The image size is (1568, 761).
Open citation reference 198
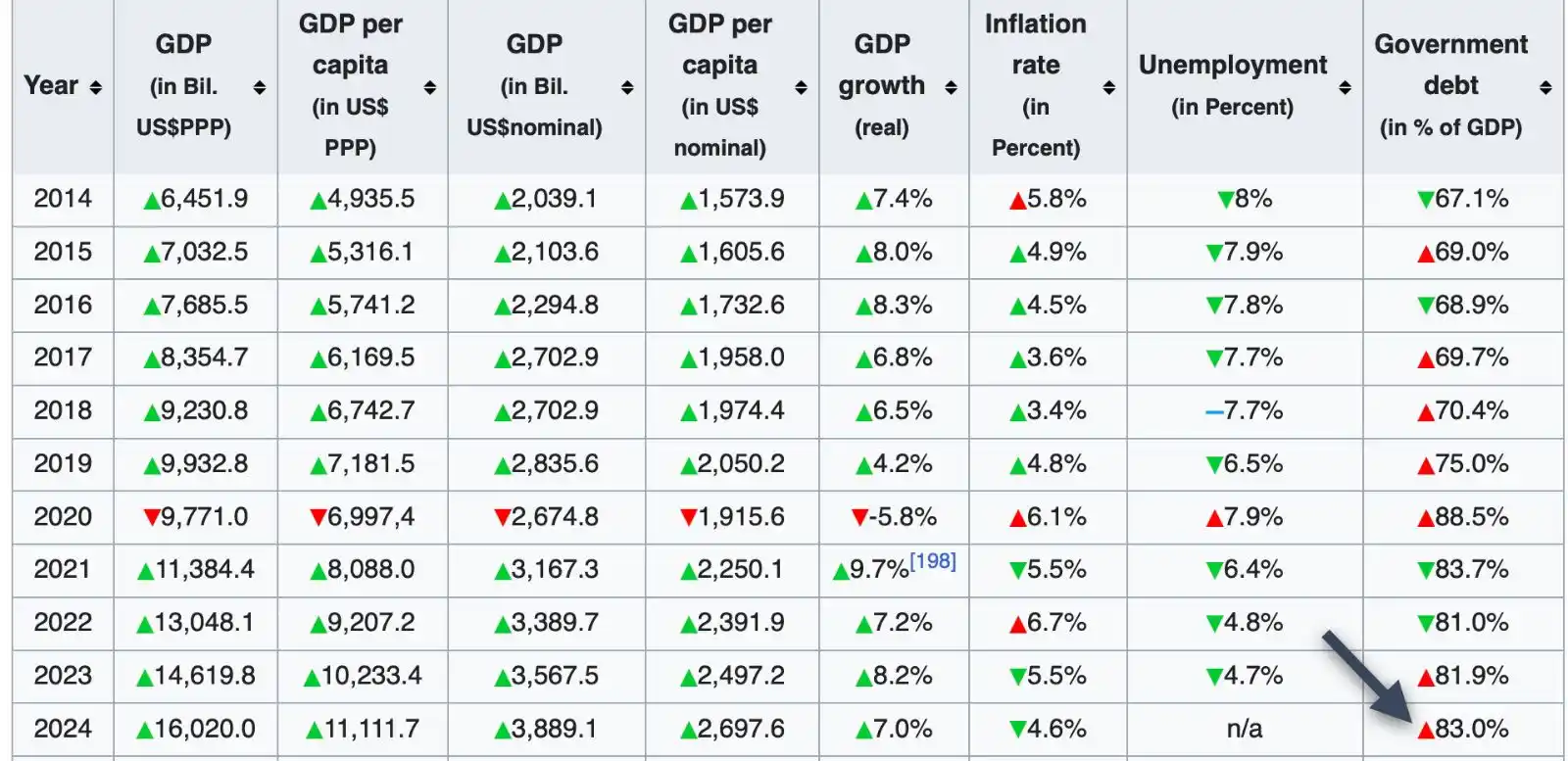[x=932, y=561]
